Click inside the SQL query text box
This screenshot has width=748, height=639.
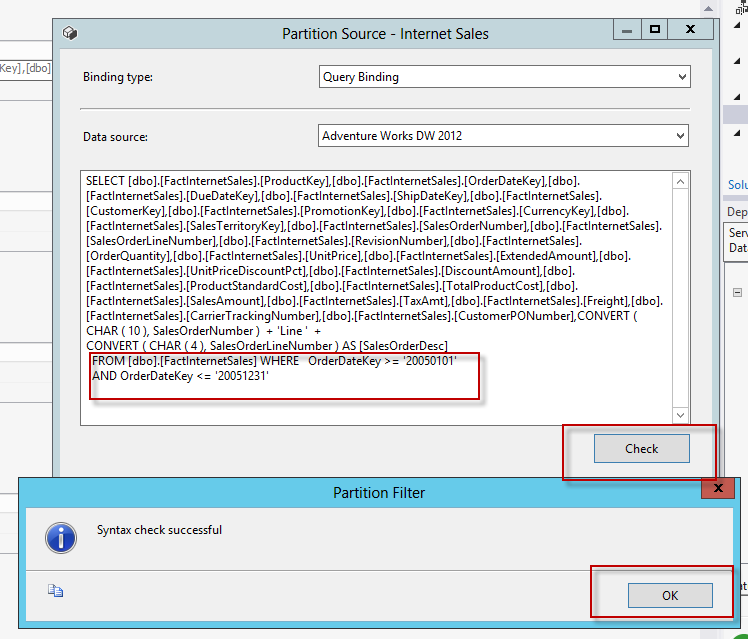377,298
